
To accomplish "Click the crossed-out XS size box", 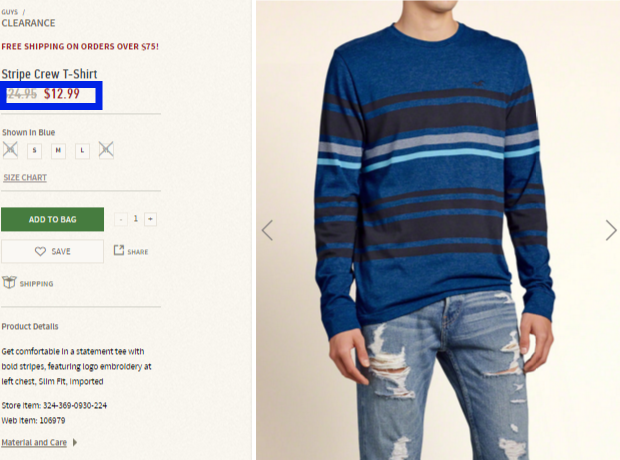I will tap(10, 150).
